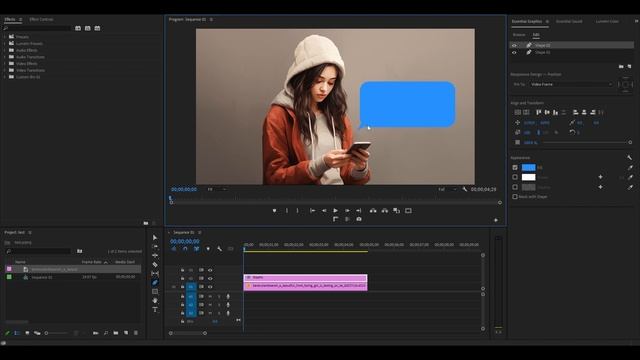The height and width of the screenshot is (360, 640).
Task: Toggle Snap in timeline
Action: (x=185, y=249)
